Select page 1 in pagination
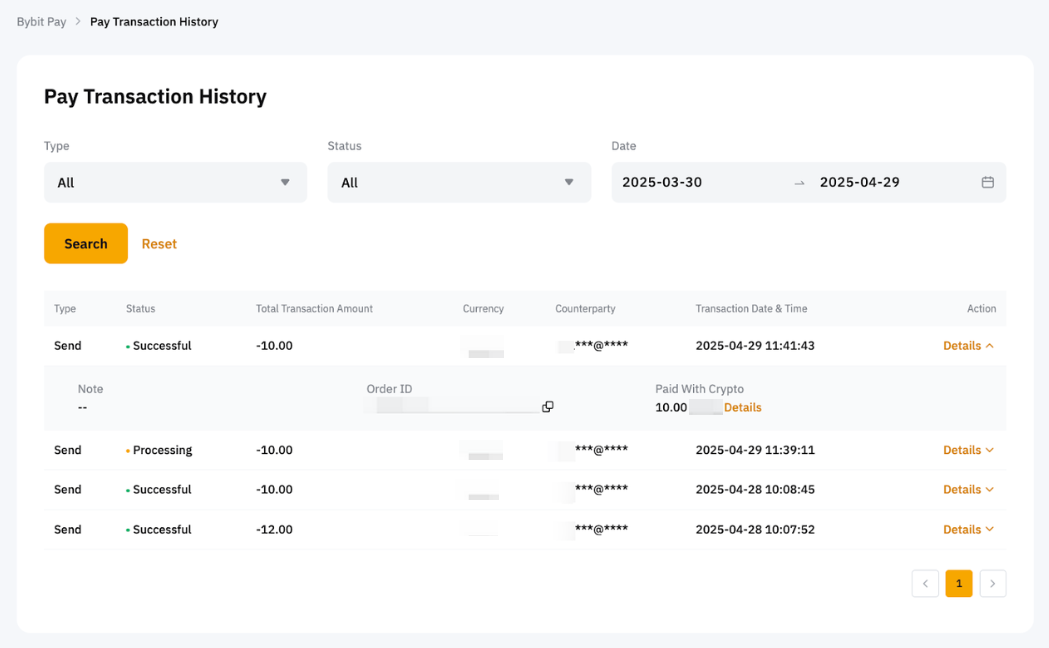This screenshot has height=648, width=1049. point(958,583)
